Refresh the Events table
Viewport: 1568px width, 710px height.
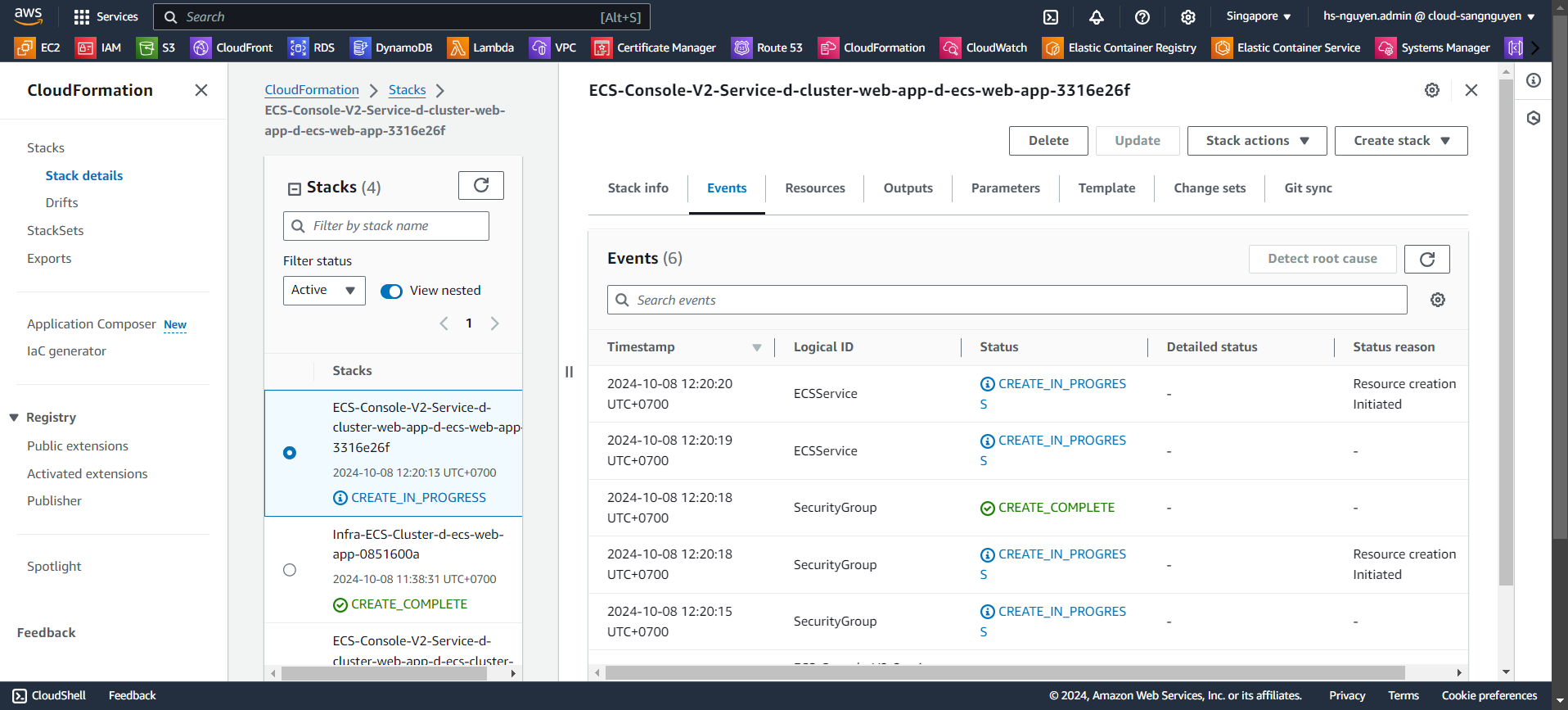(x=1426, y=260)
